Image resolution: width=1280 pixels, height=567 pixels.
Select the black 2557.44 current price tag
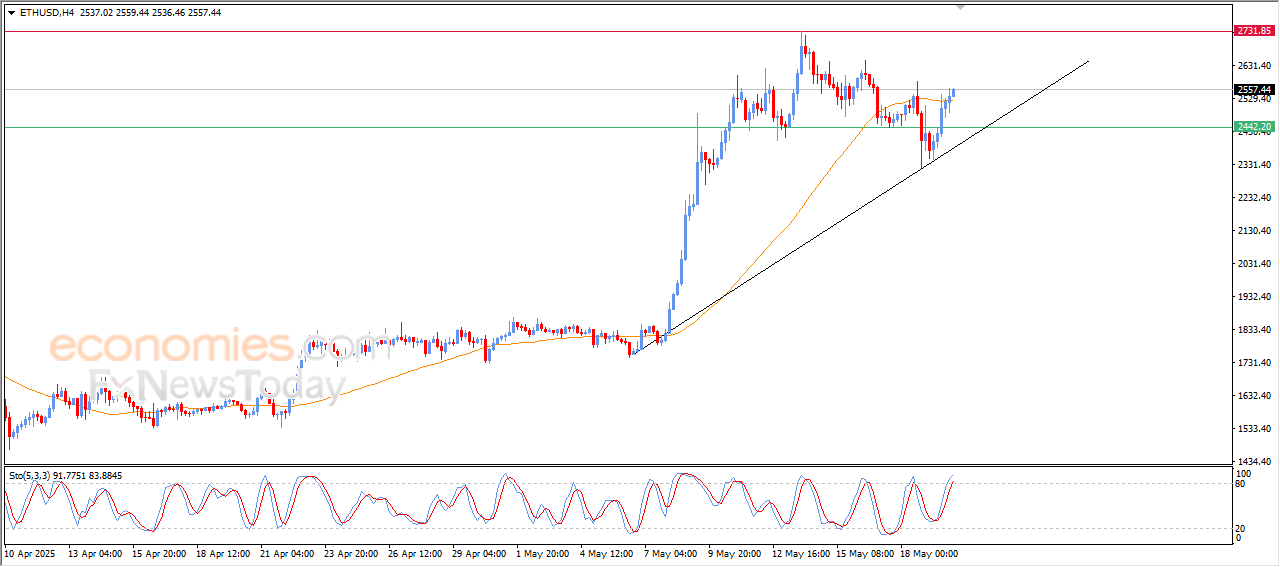pos(1253,89)
